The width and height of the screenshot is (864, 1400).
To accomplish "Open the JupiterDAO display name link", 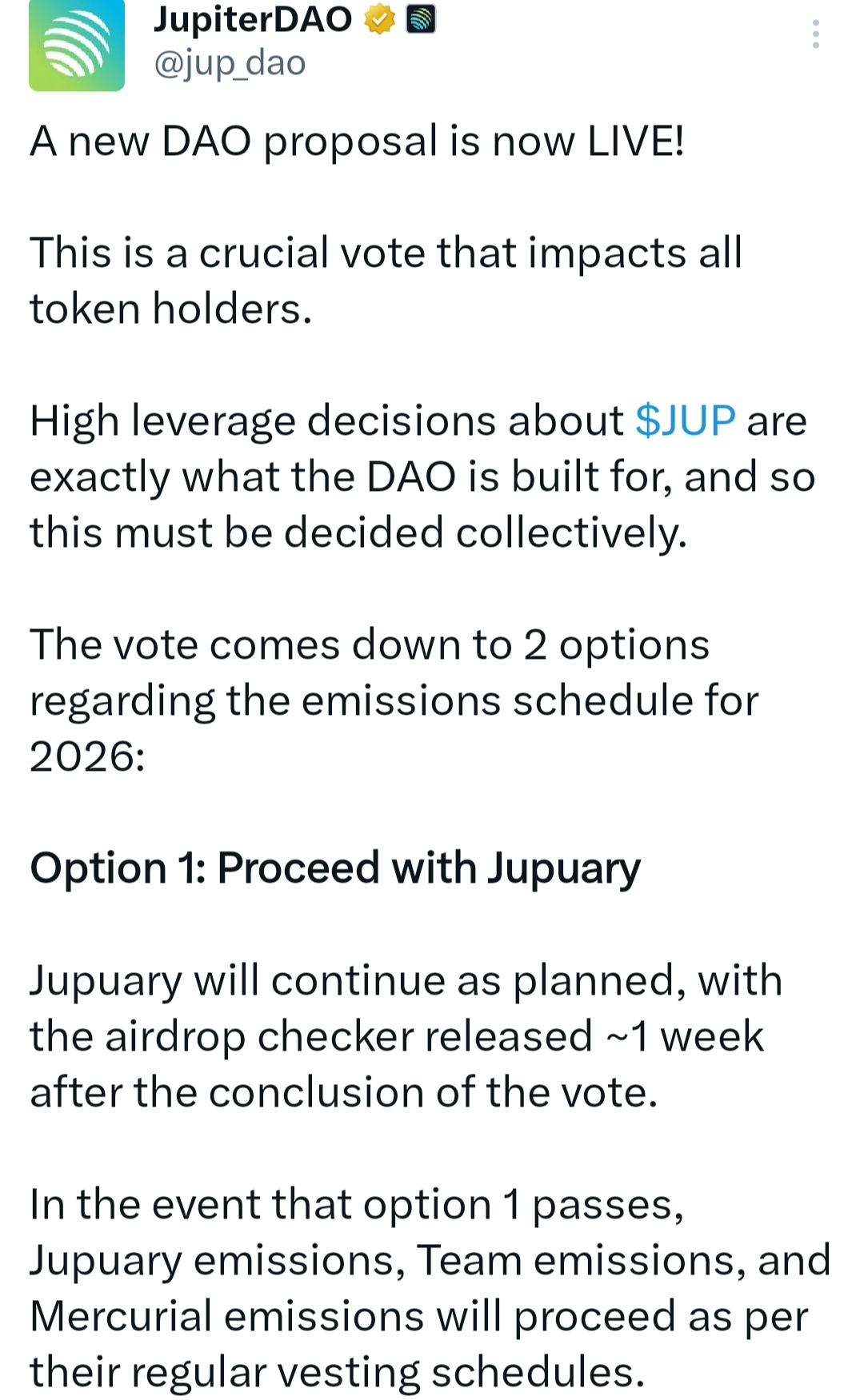I will (x=253, y=19).
